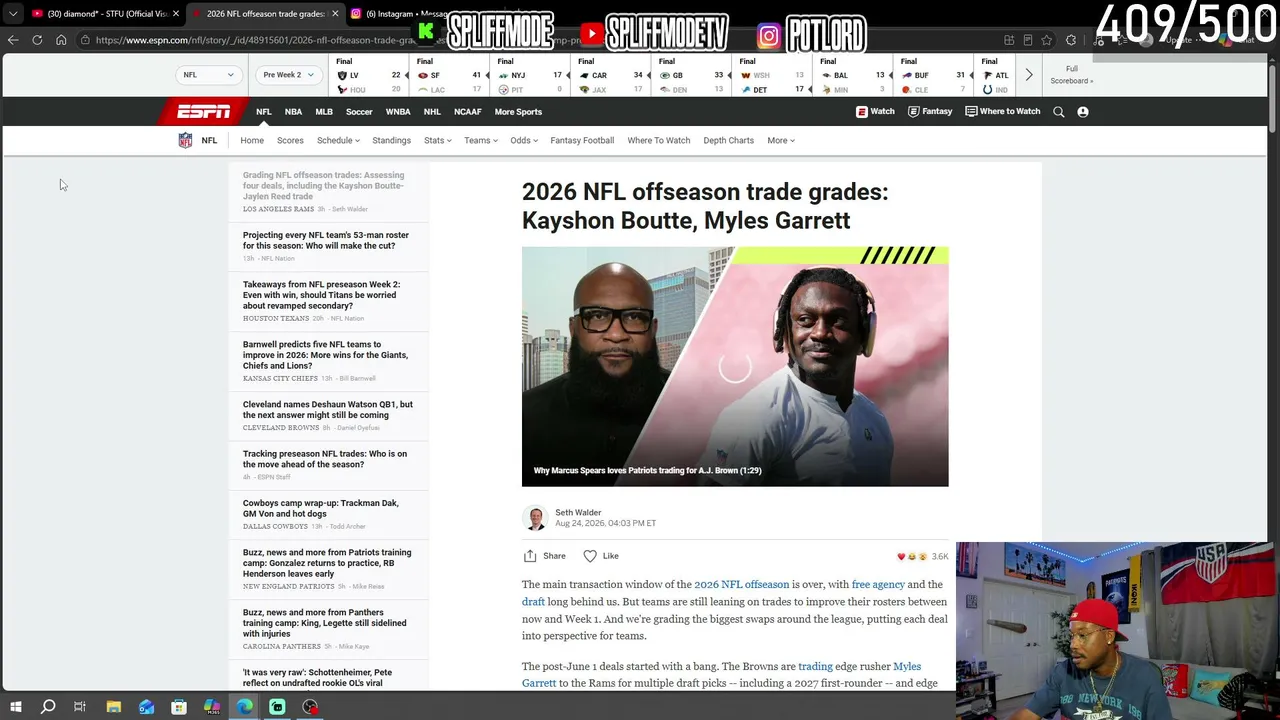Open Barnwell predicts five NFL teams story
Viewport: 1280px width, 720px height.
pyautogui.click(x=326, y=355)
